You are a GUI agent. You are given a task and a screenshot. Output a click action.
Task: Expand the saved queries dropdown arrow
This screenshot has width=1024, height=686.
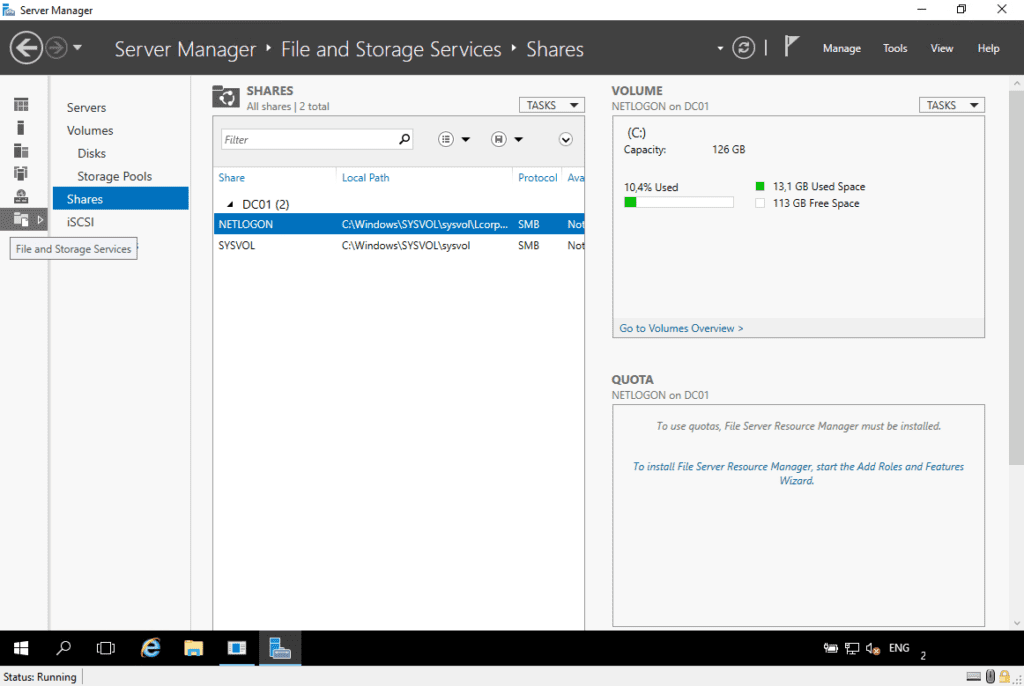[x=519, y=139]
